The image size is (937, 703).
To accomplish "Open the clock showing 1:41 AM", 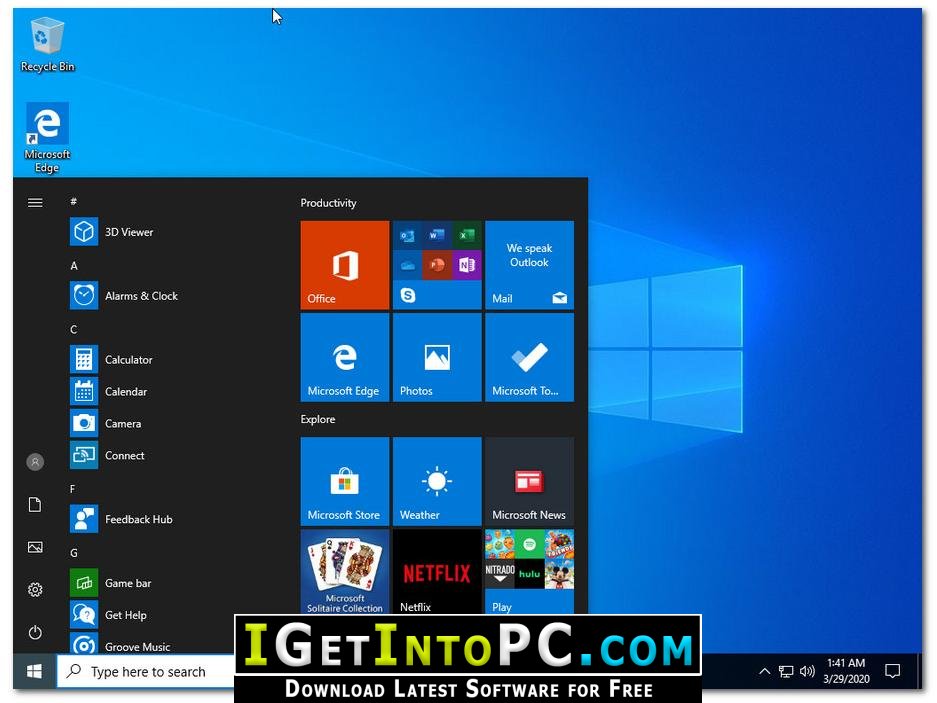I will click(x=846, y=671).
